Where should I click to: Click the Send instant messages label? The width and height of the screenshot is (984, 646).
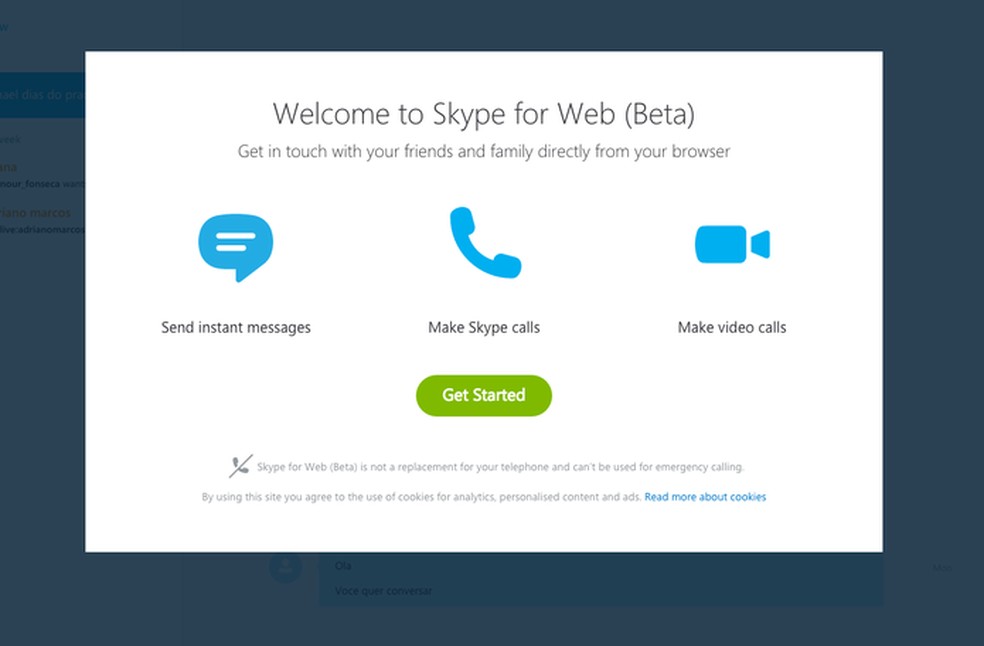tap(236, 327)
